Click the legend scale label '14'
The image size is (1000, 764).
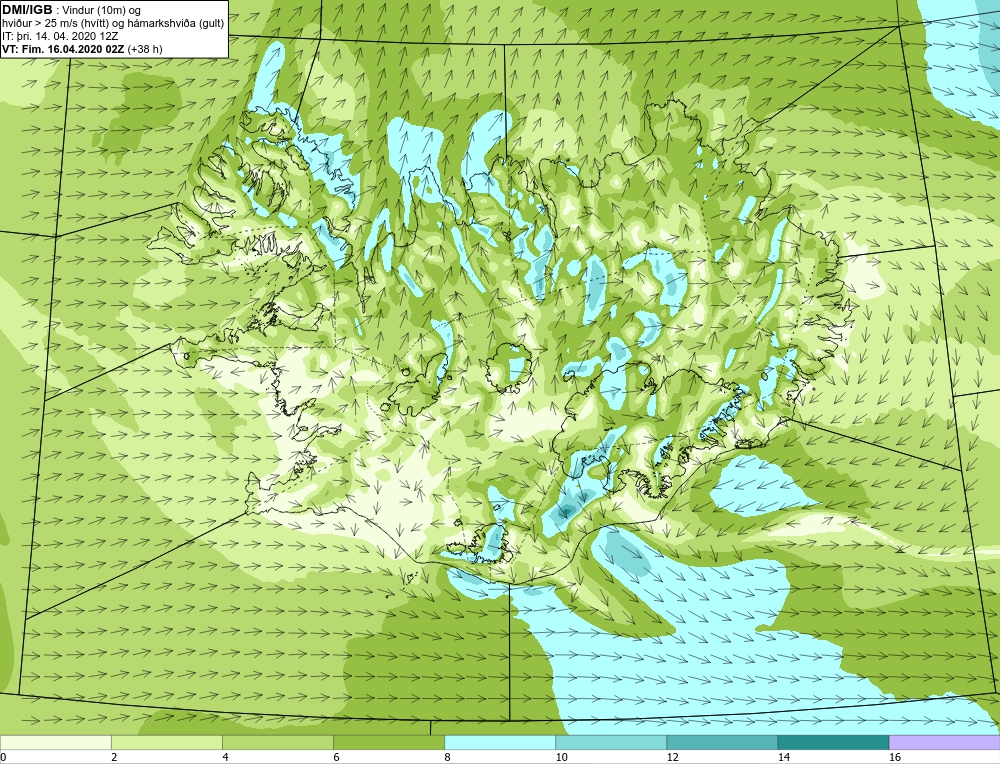point(783,757)
